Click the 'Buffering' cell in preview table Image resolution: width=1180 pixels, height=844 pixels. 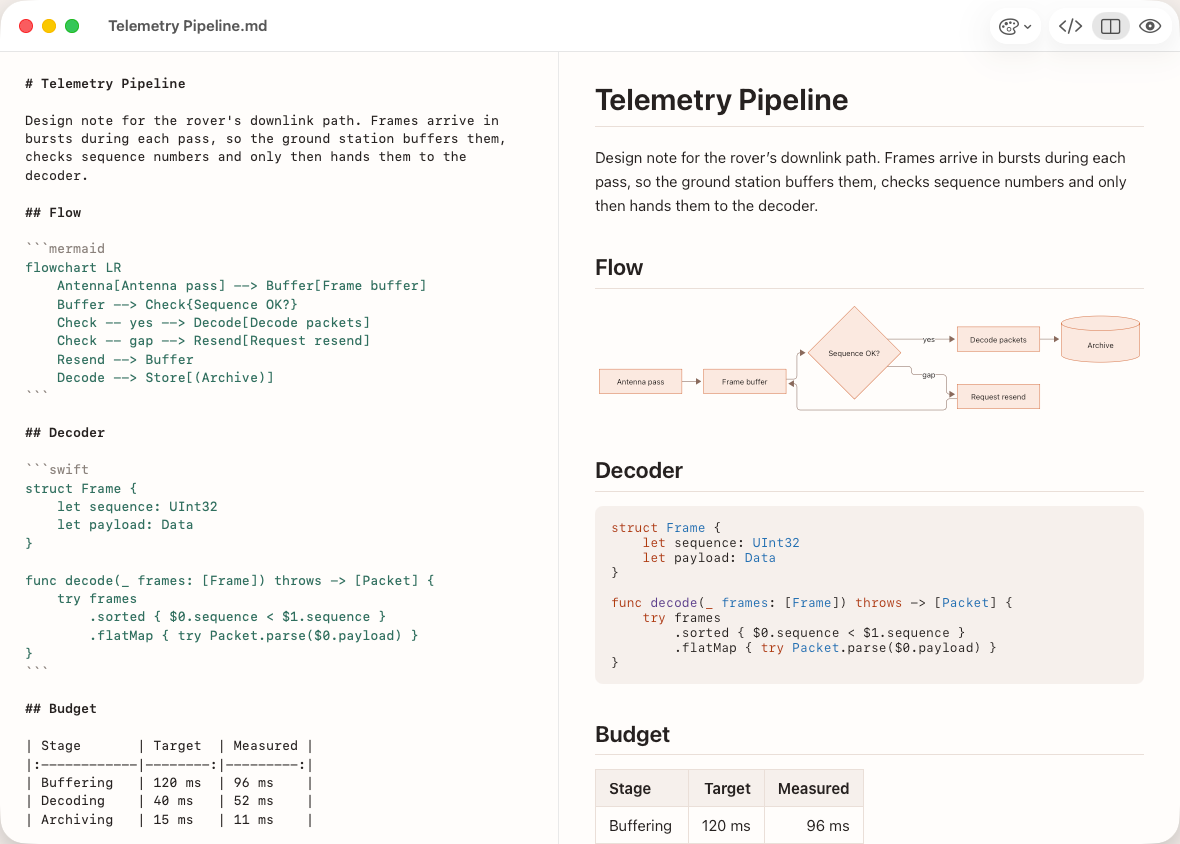(x=642, y=825)
